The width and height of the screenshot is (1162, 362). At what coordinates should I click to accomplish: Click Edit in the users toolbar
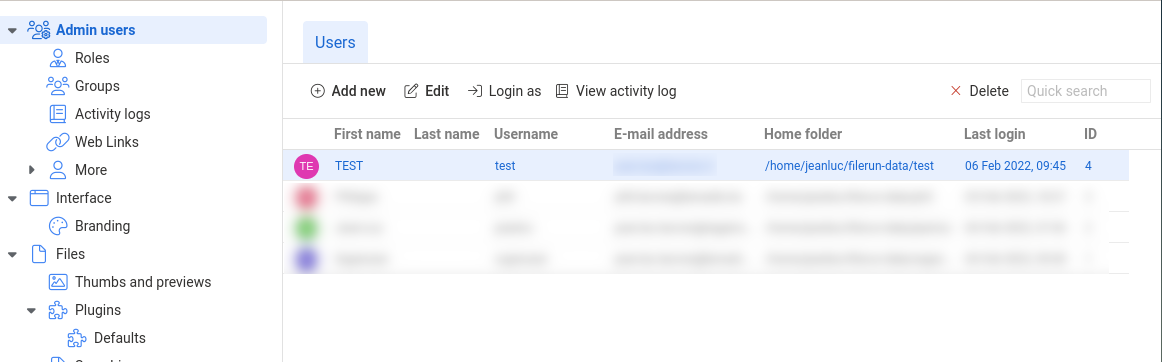point(426,91)
